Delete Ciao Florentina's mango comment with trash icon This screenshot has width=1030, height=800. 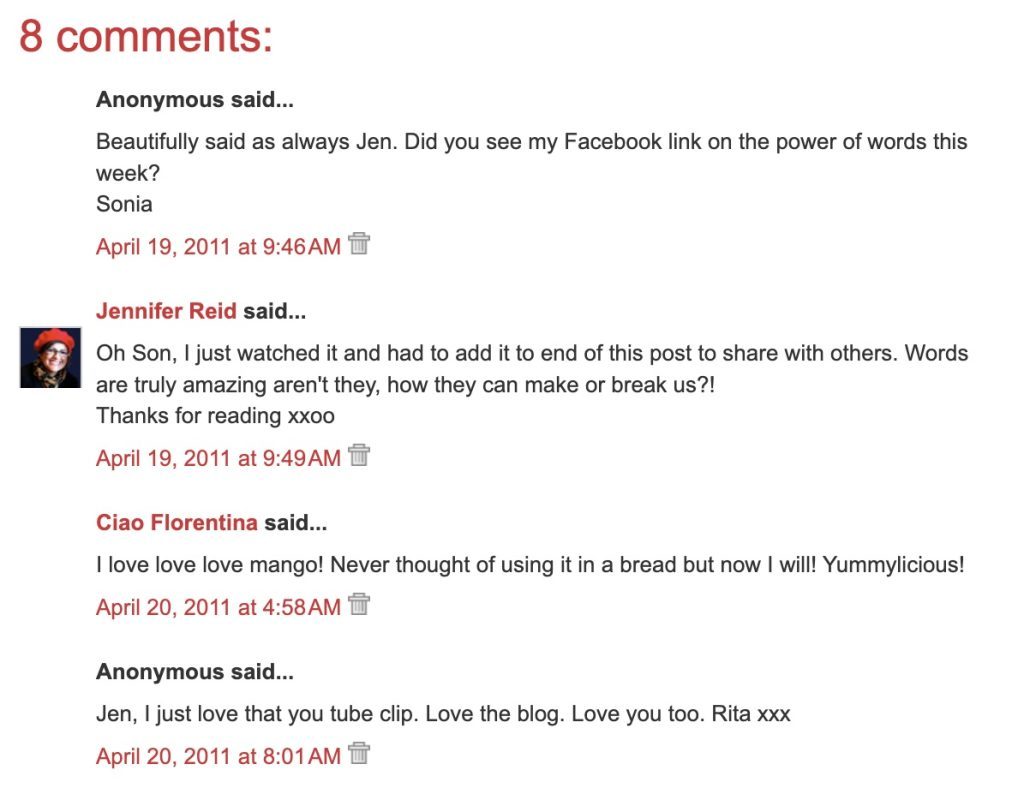tap(359, 605)
